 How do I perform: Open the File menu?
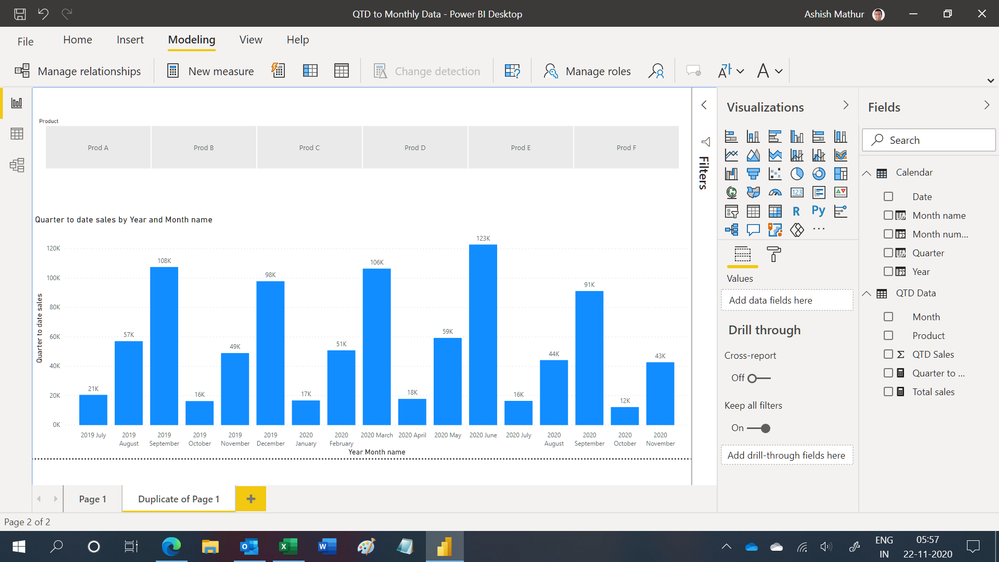[x=25, y=41]
